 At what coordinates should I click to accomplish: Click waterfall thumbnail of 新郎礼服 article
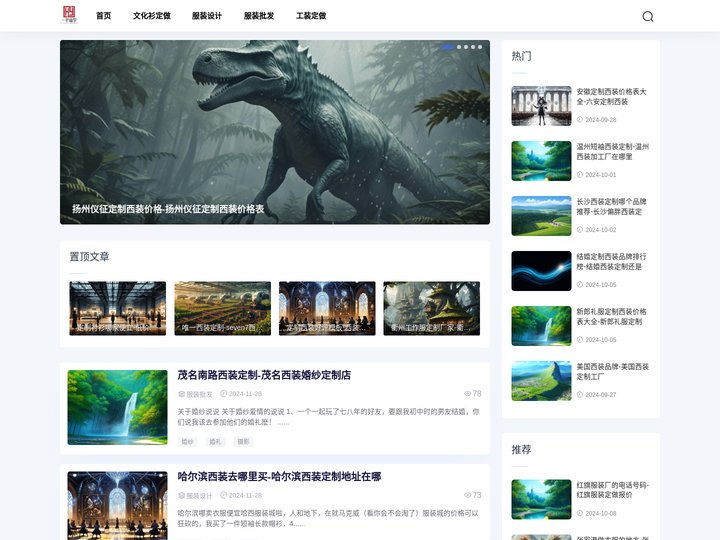[x=541, y=326]
